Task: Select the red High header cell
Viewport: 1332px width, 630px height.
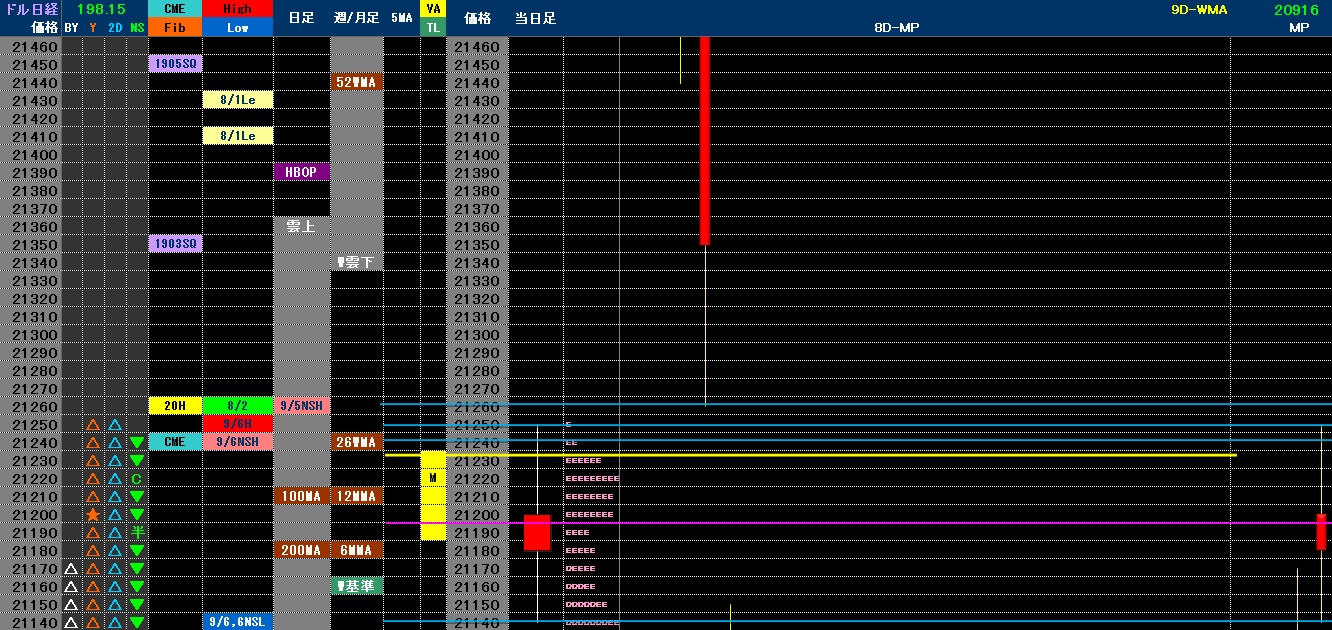Action: (x=237, y=9)
